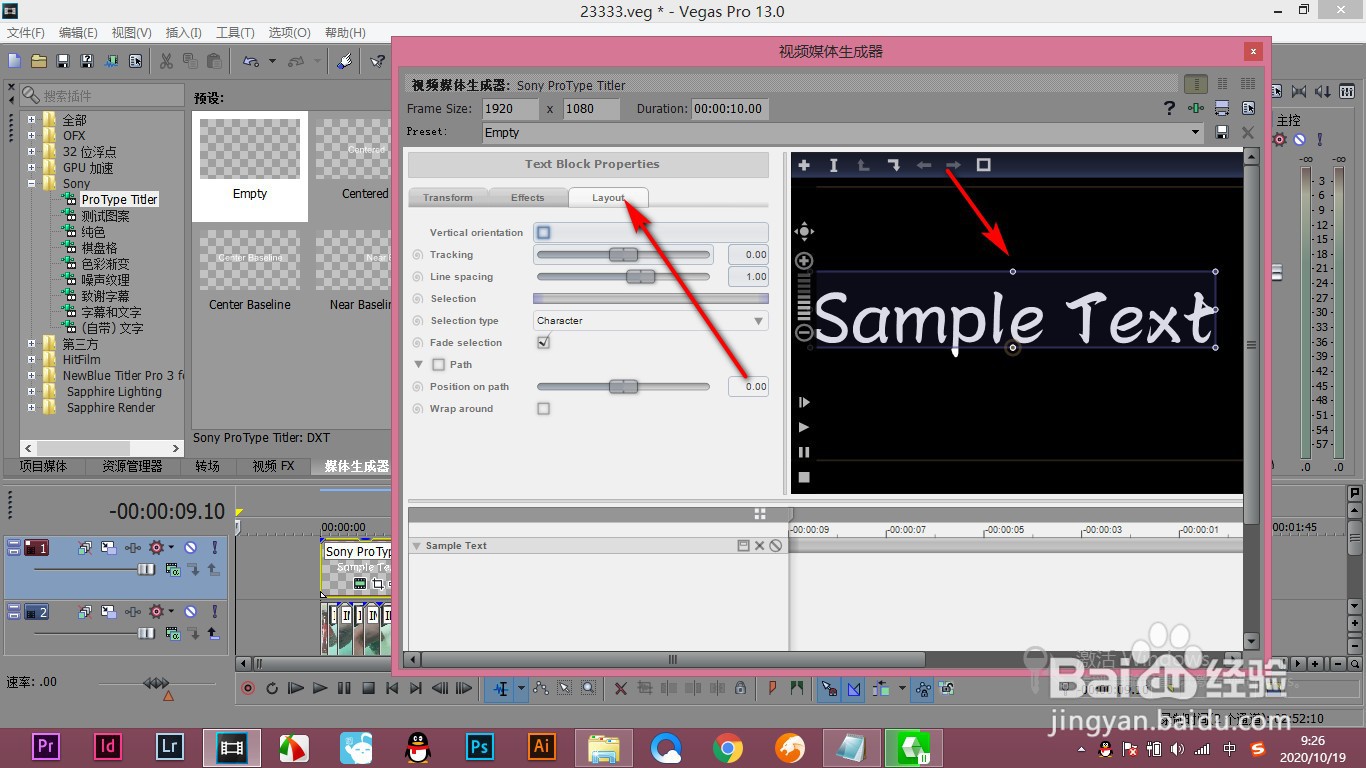The height and width of the screenshot is (768, 1366).
Task: Mute video track 1
Action: point(190,548)
